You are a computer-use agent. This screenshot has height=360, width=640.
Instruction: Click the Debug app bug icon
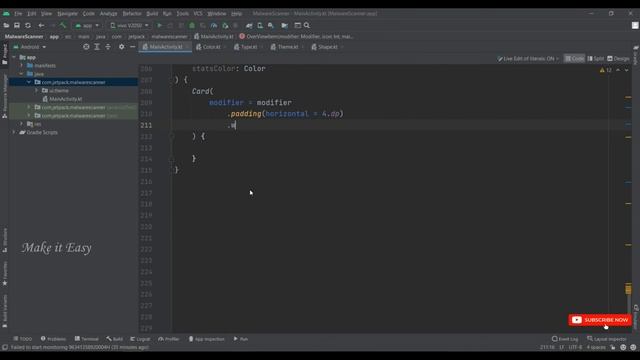coord(192,25)
